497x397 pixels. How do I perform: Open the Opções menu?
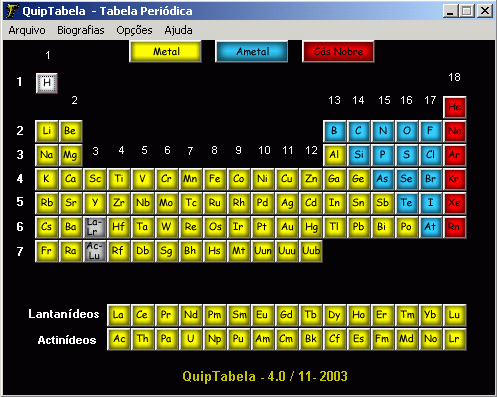coord(134,30)
